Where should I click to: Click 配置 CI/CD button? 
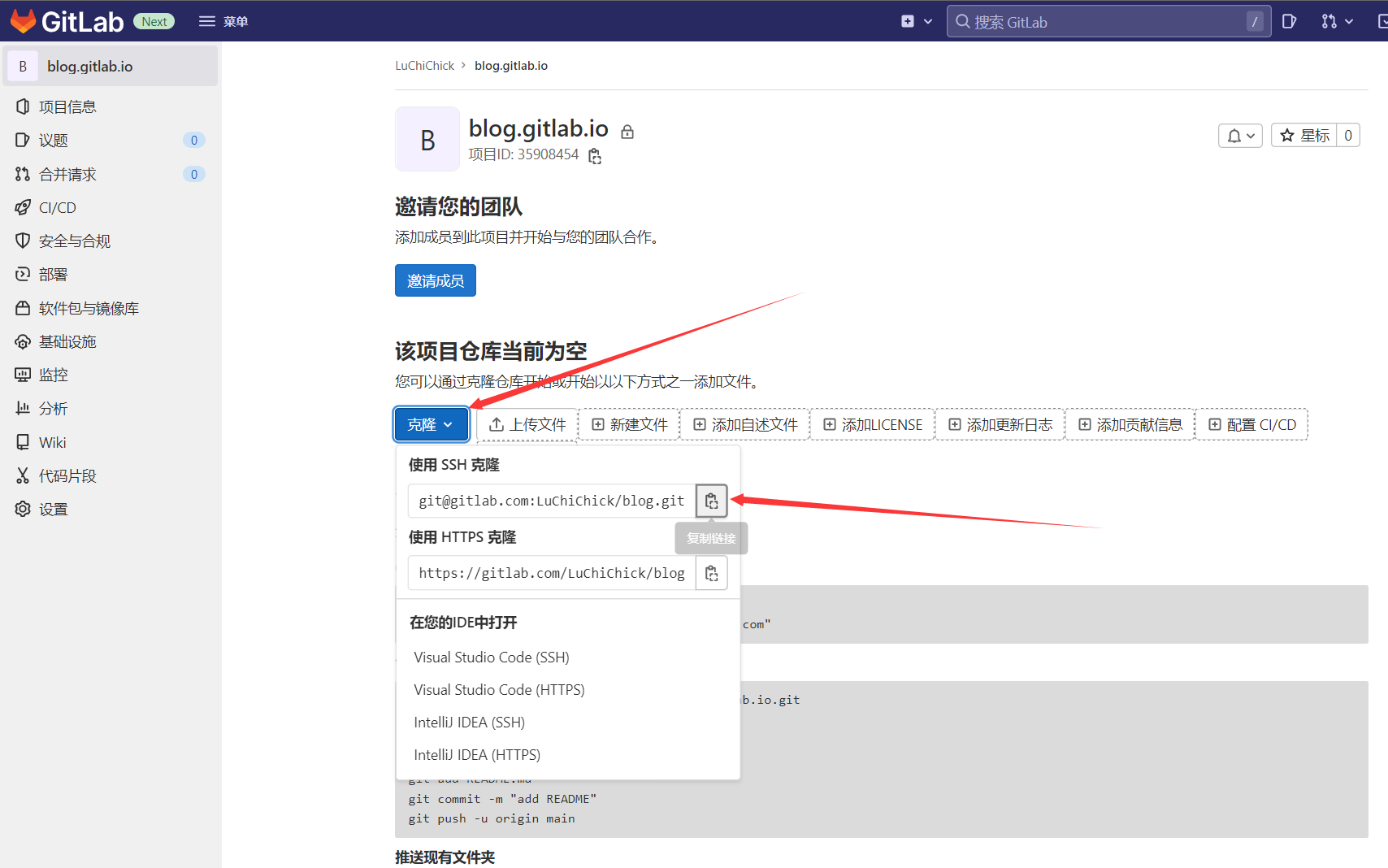pyautogui.click(x=1252, y=424)
